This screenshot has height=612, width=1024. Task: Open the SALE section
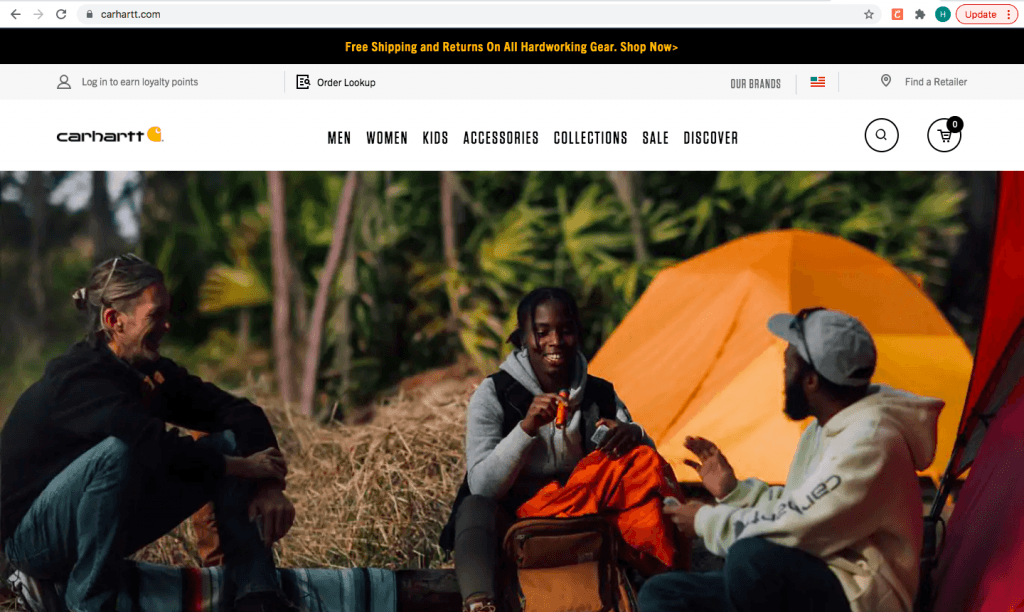pyautogui.click(x=655, y=138)
